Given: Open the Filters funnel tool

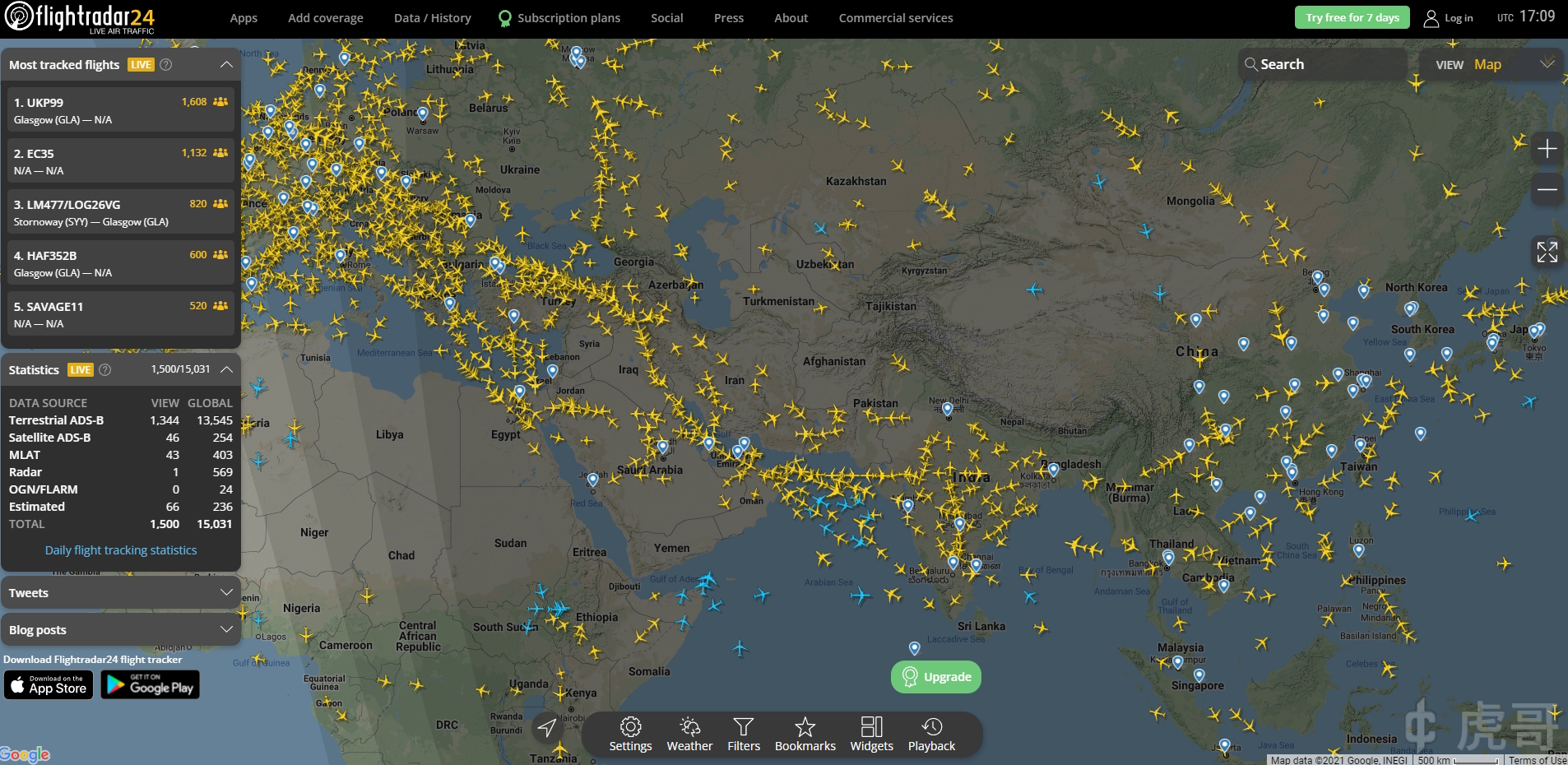Looking at the screenshot, I should (x=743, y=734).
